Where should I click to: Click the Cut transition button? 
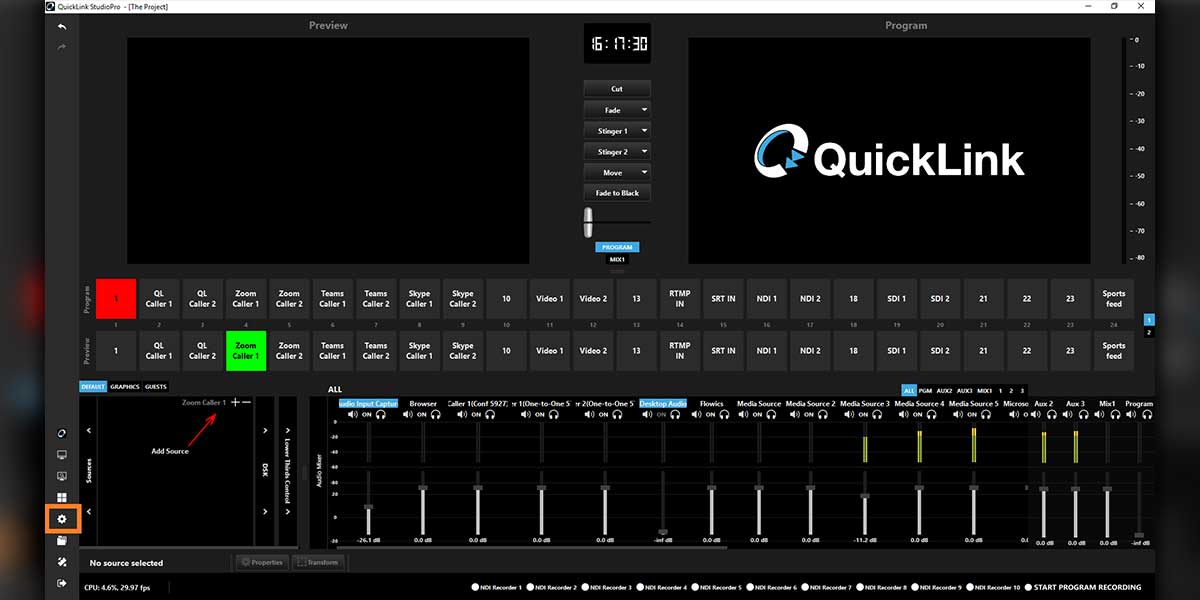pyautogui.click(x=617, y=89)
